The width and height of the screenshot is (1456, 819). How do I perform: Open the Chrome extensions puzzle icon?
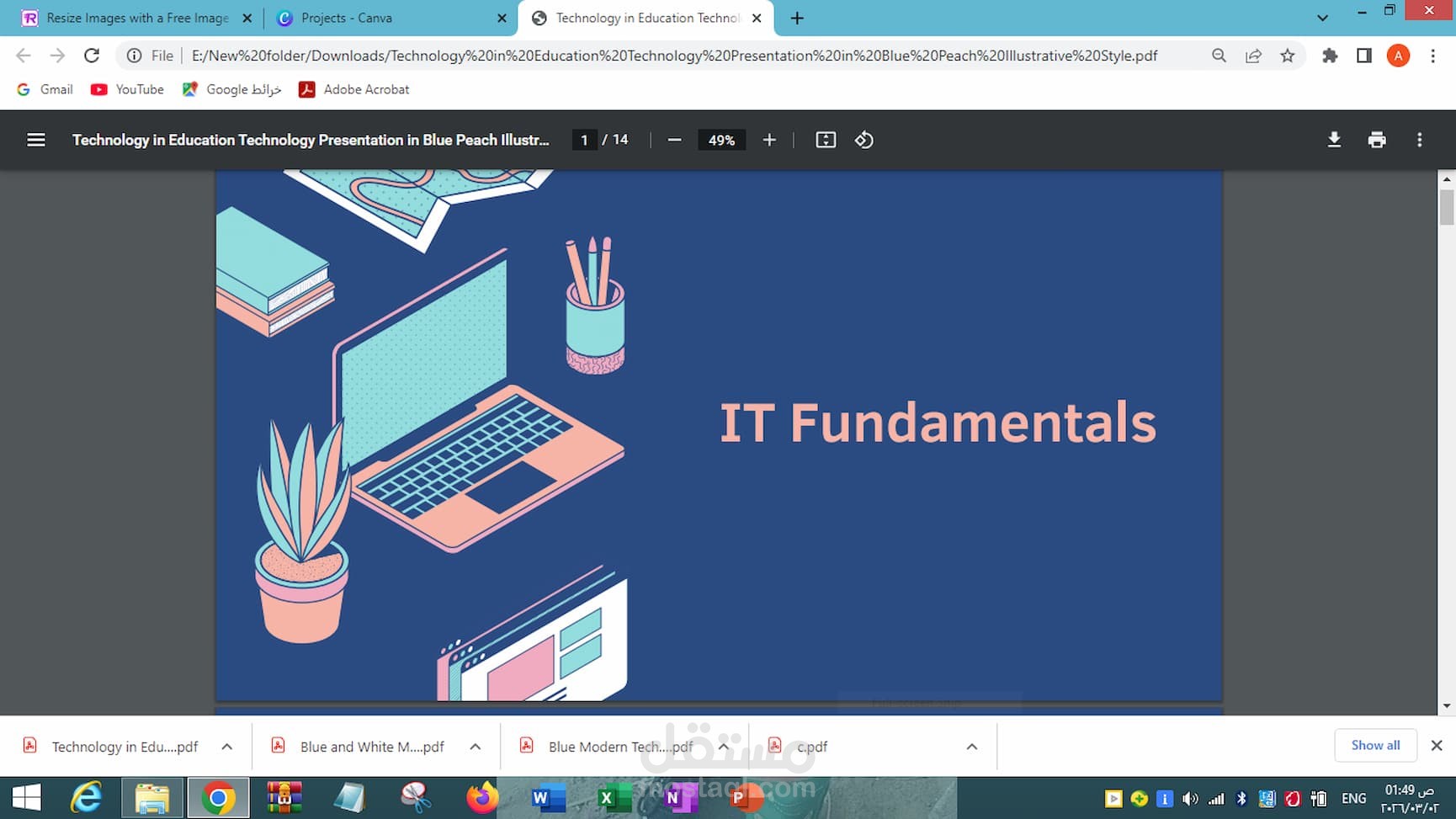coord(1330,56)
